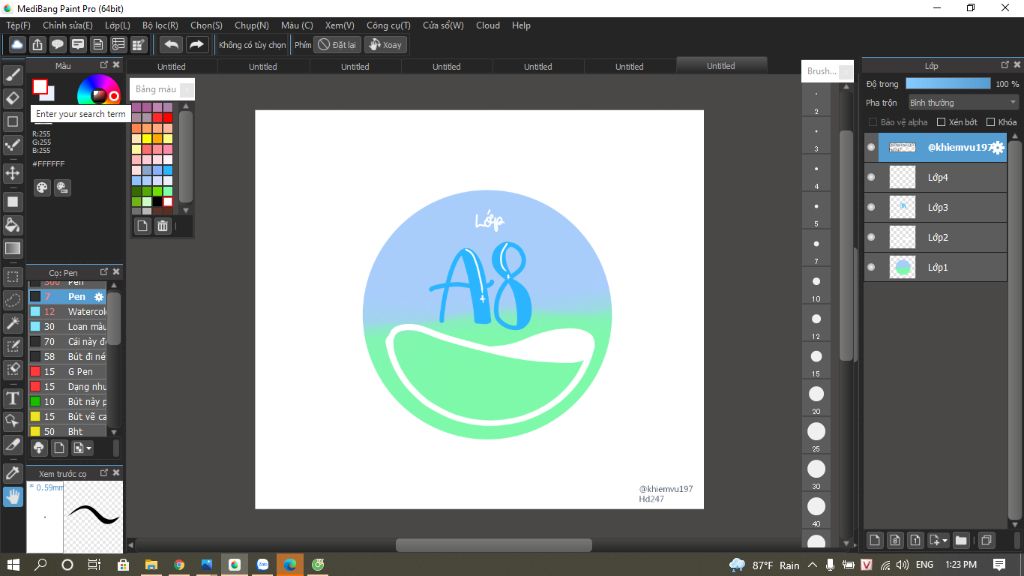
Task: Pick the black swatch in palette
Action: tap(157, 202)
